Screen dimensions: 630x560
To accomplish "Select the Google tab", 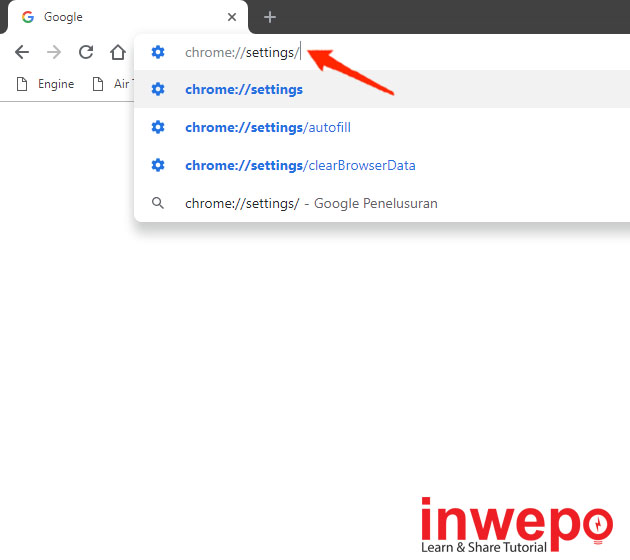I will tap(128, 17).
